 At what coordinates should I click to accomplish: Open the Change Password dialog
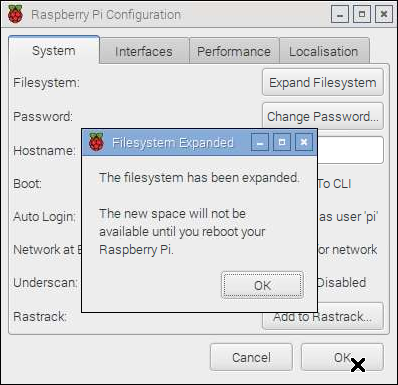[323, 116]
